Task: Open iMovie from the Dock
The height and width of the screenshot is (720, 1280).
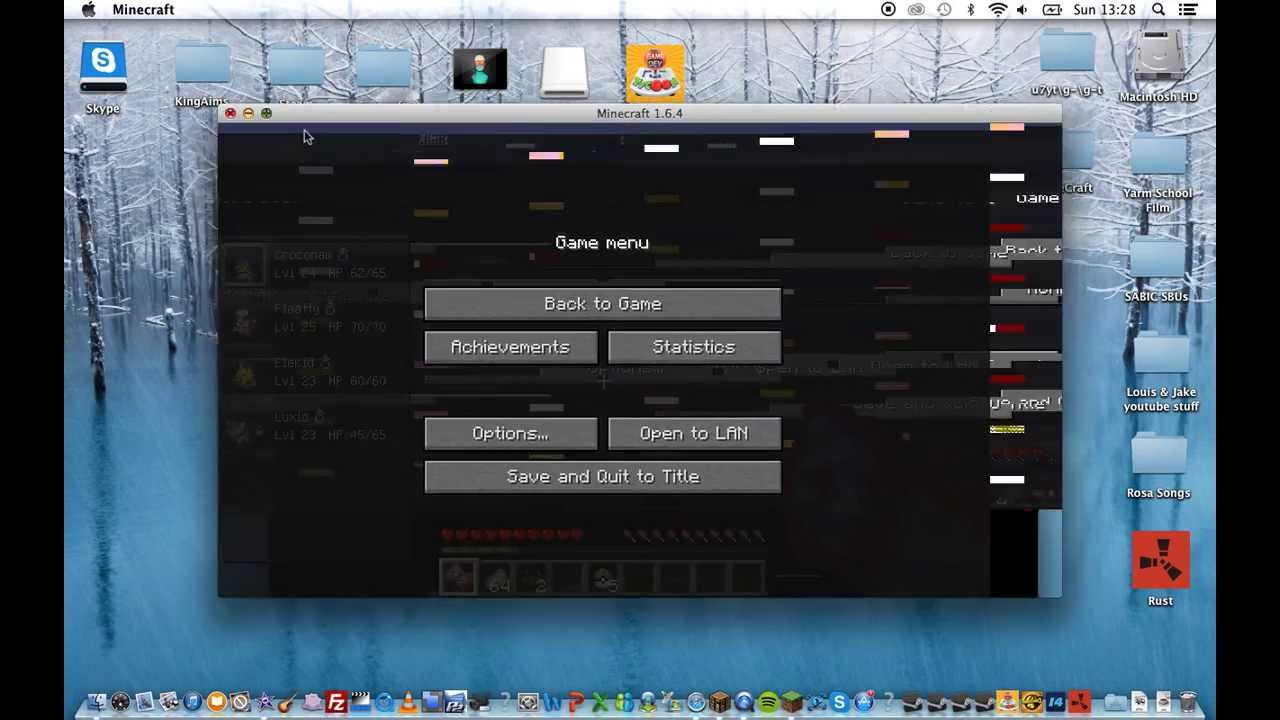Action: [265, 702]
